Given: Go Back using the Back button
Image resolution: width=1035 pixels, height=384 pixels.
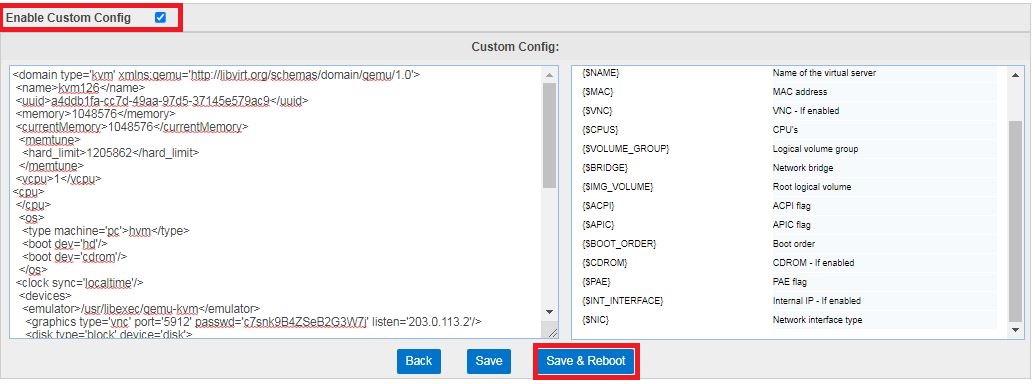Looking at the screenshot, I should [418, 361].
